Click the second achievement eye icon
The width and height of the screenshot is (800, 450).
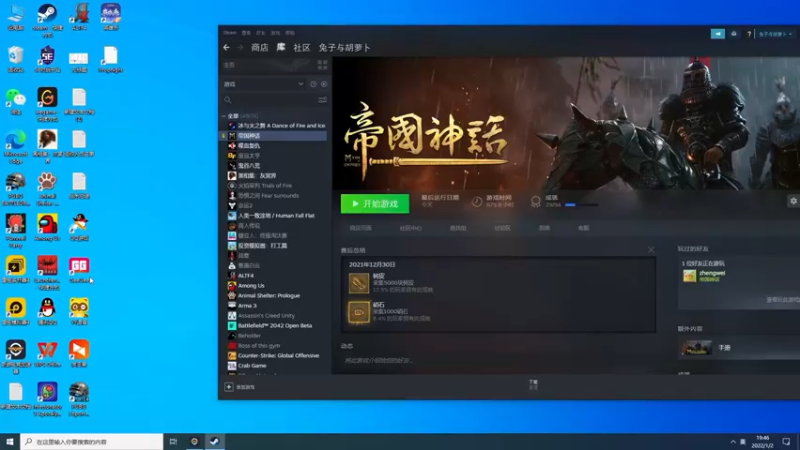[x=359, y=312]
